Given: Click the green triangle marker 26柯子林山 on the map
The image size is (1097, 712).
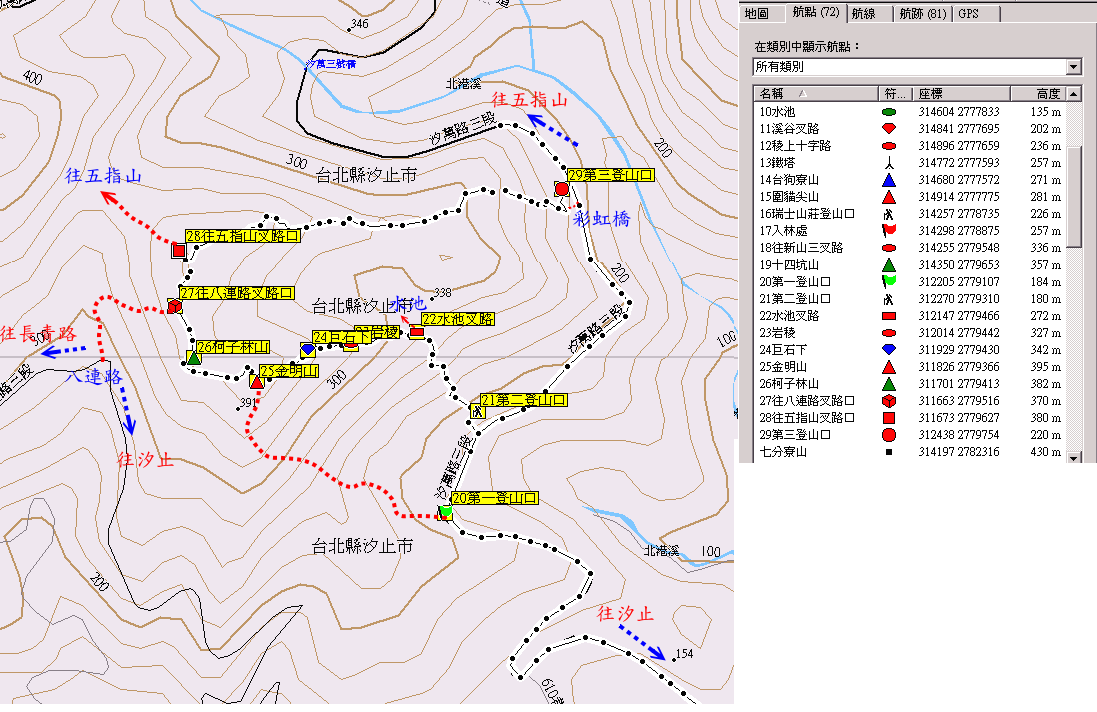Looking at the screenshot, I should tap(194, 357).
